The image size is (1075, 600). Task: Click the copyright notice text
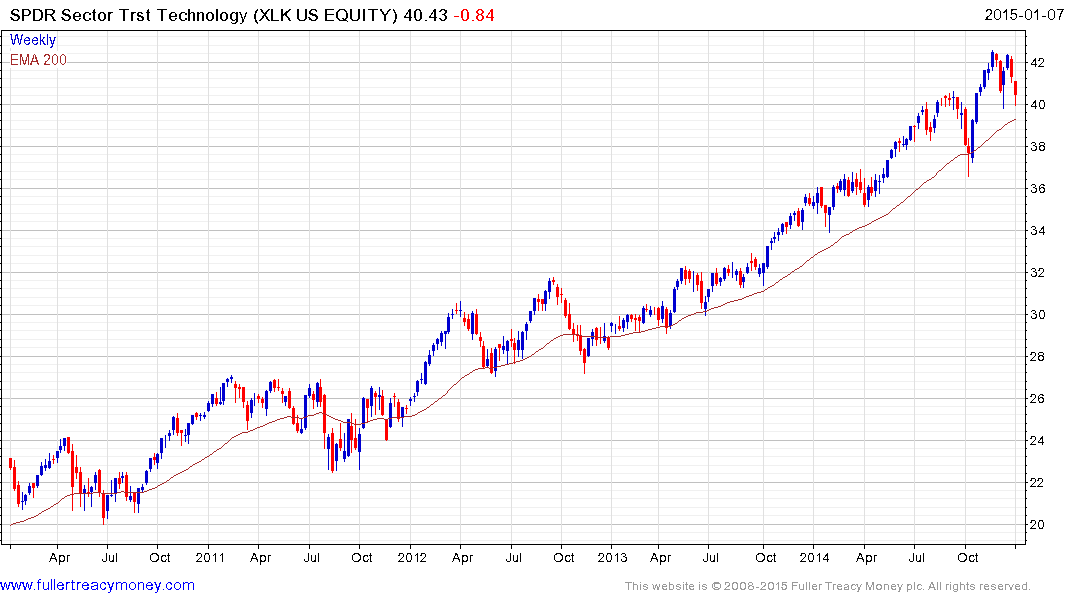pos(828,586)
